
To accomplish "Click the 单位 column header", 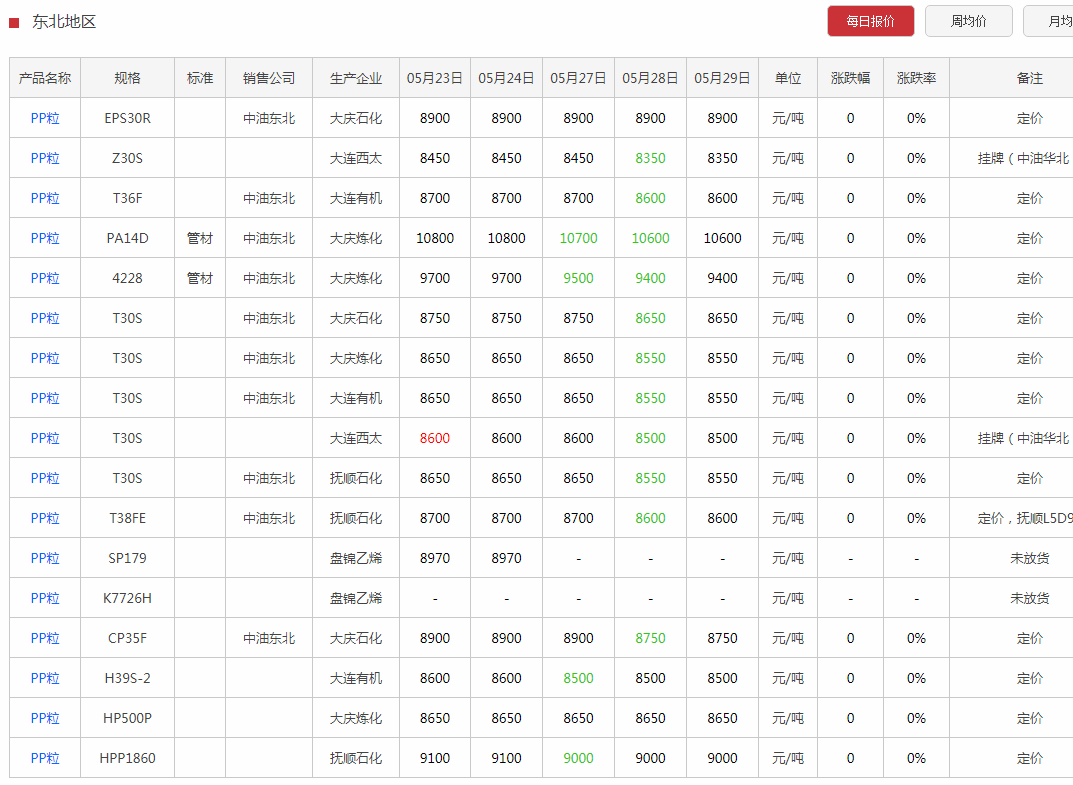I will pyautogui.click(x=788, y=78).
